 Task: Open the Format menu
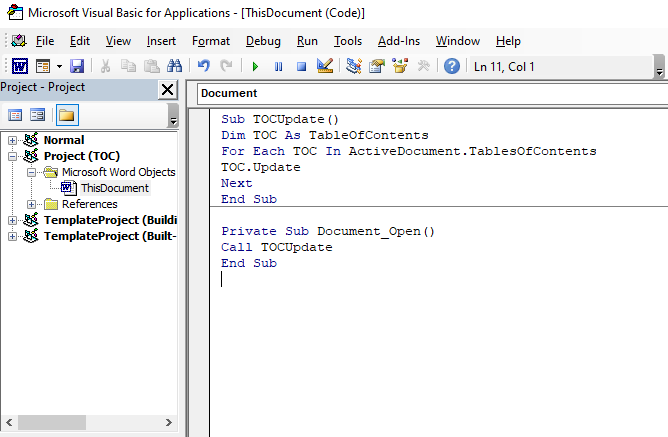coord(211,41)
